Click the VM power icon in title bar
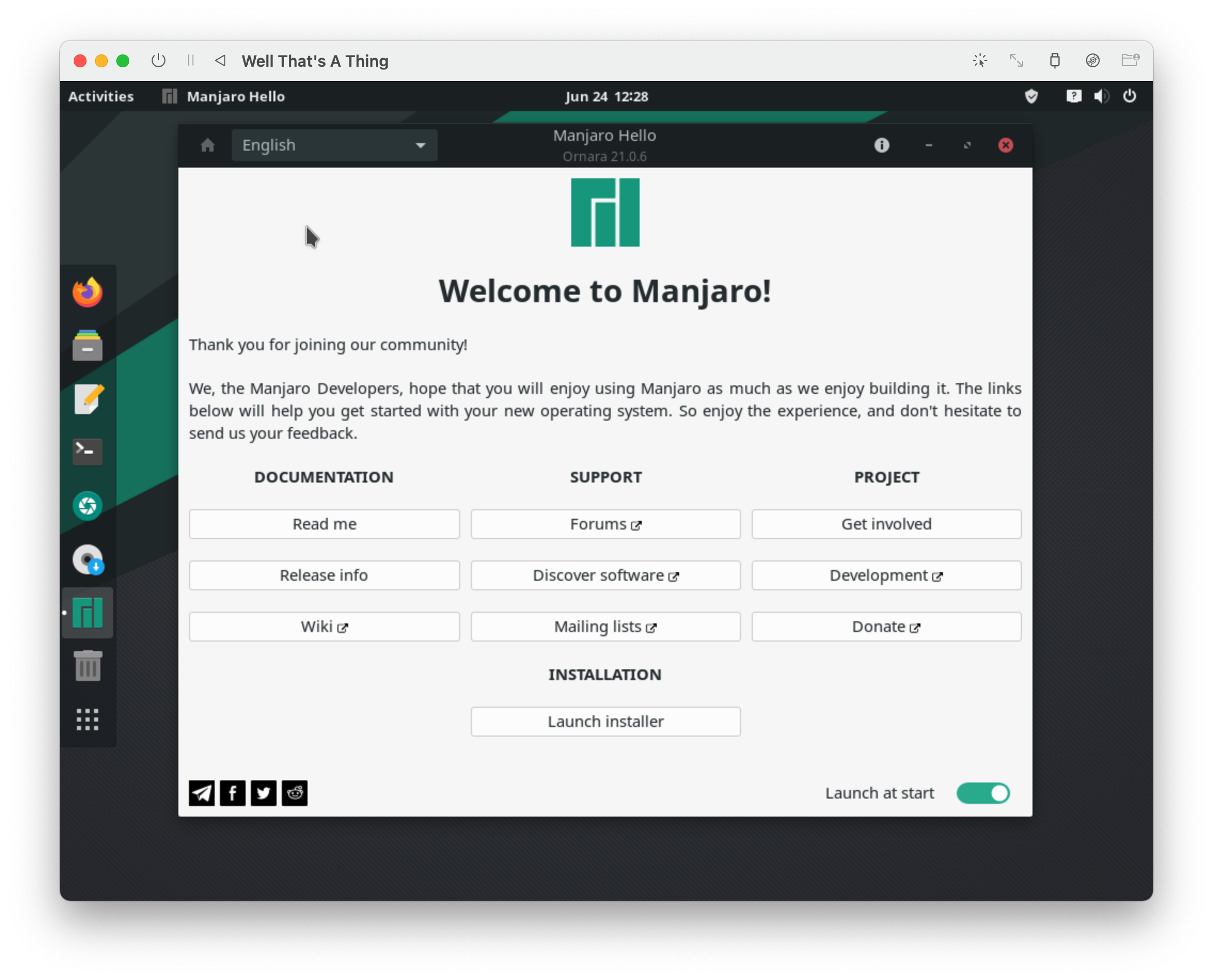The height and width of the screenshot is (980, 1213). point(159,60)
